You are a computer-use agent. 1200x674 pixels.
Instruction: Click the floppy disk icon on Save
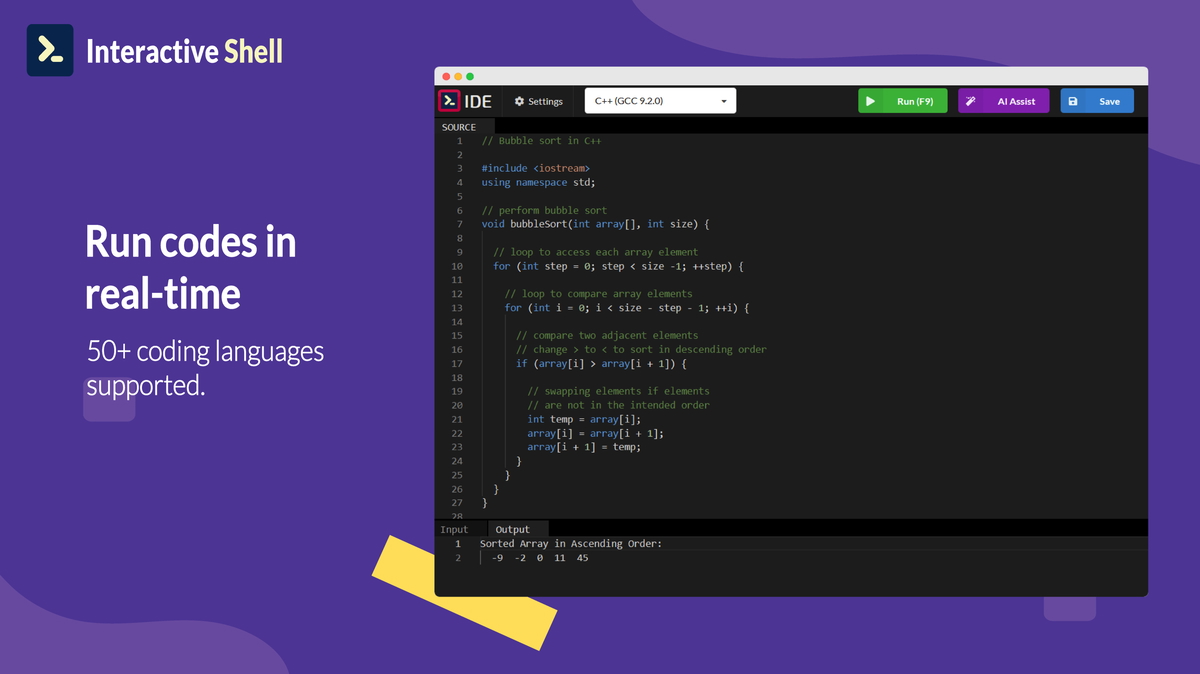tap(1072, 100)
